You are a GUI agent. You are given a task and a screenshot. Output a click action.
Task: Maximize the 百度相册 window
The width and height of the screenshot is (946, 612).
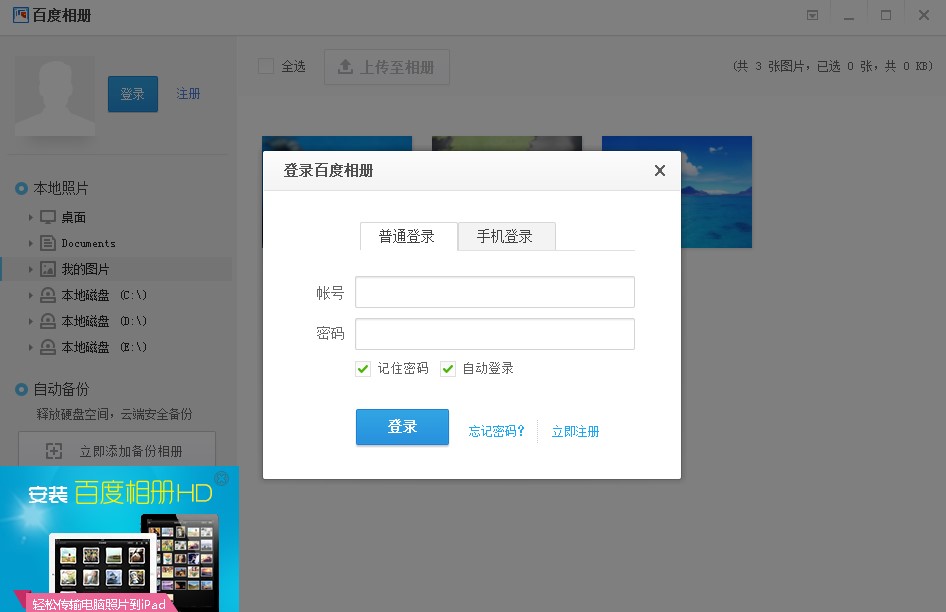pyautogui.click(x=886, y=15)
